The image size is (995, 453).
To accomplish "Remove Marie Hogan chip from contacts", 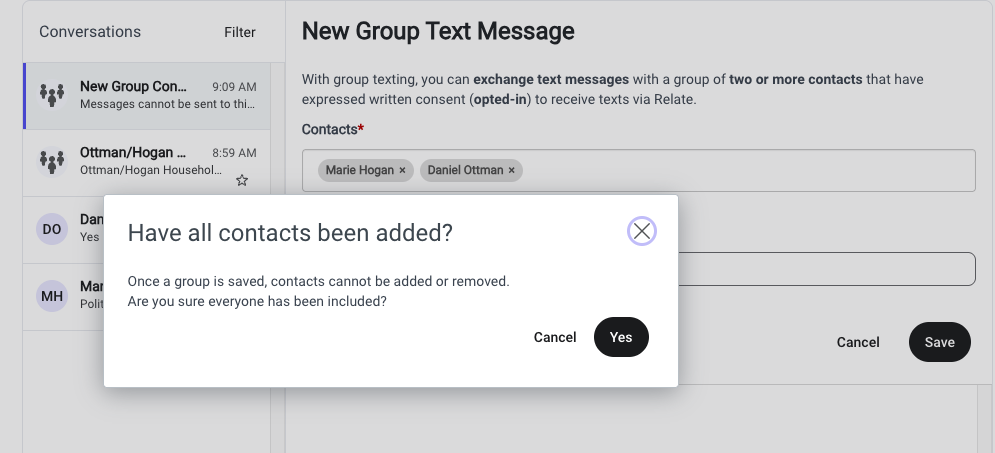I will (402, 170).
